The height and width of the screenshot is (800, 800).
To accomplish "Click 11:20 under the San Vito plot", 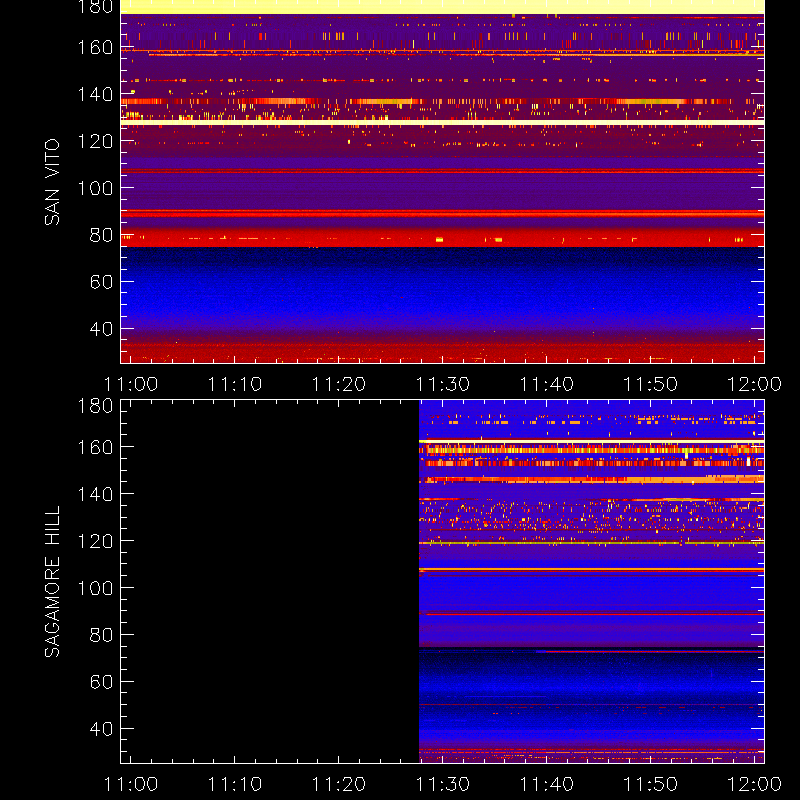I will tap(339, 384).
